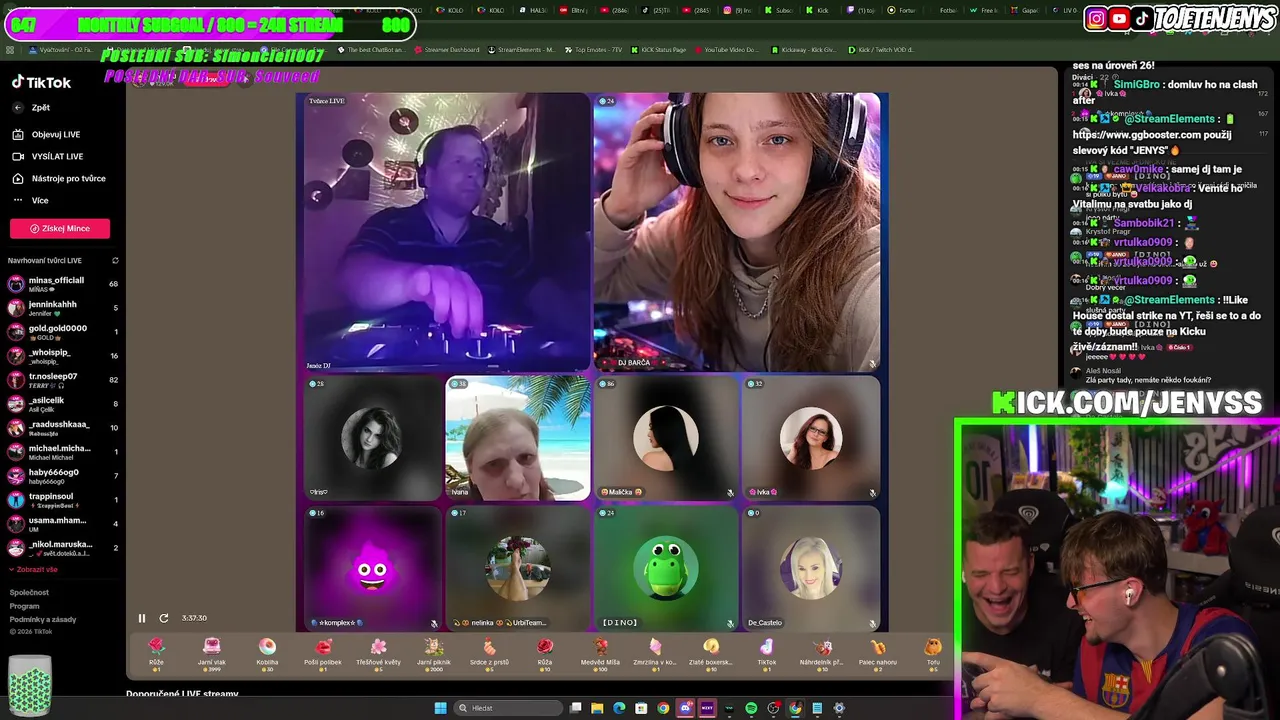Reload the live stream player
The height and width of the screenshot is (720, 1280).
pyautogui.click(x=164, y=618)
